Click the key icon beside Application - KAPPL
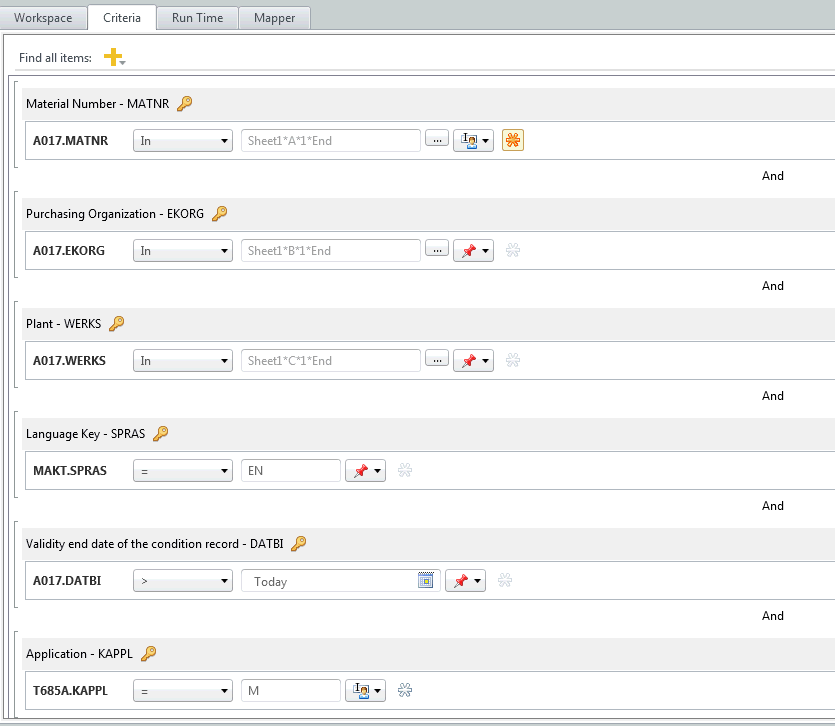 (x=149, y=654)
